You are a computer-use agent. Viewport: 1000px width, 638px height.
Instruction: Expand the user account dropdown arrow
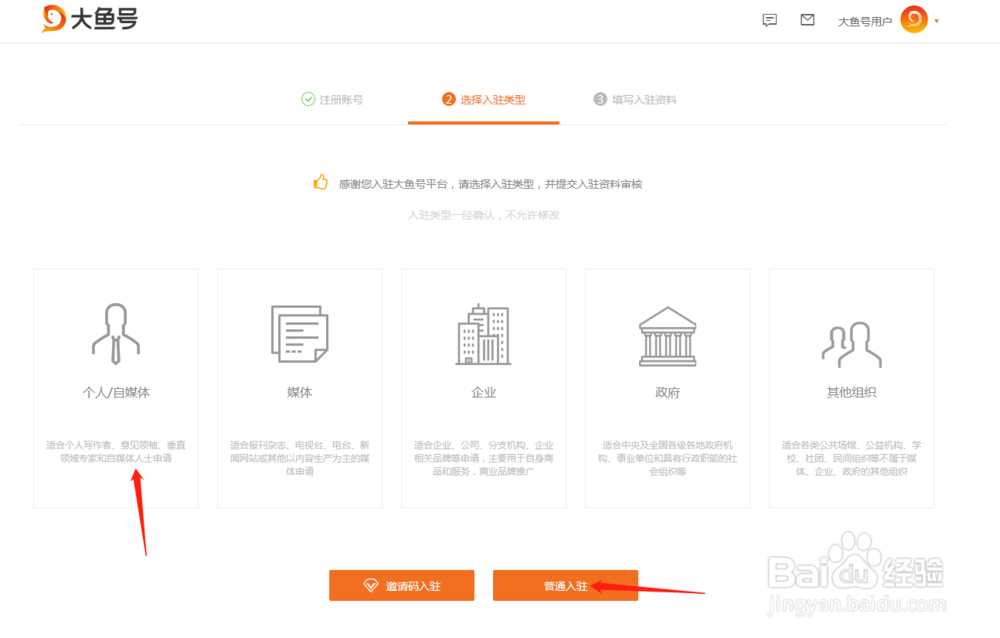[x=936, y=21]
